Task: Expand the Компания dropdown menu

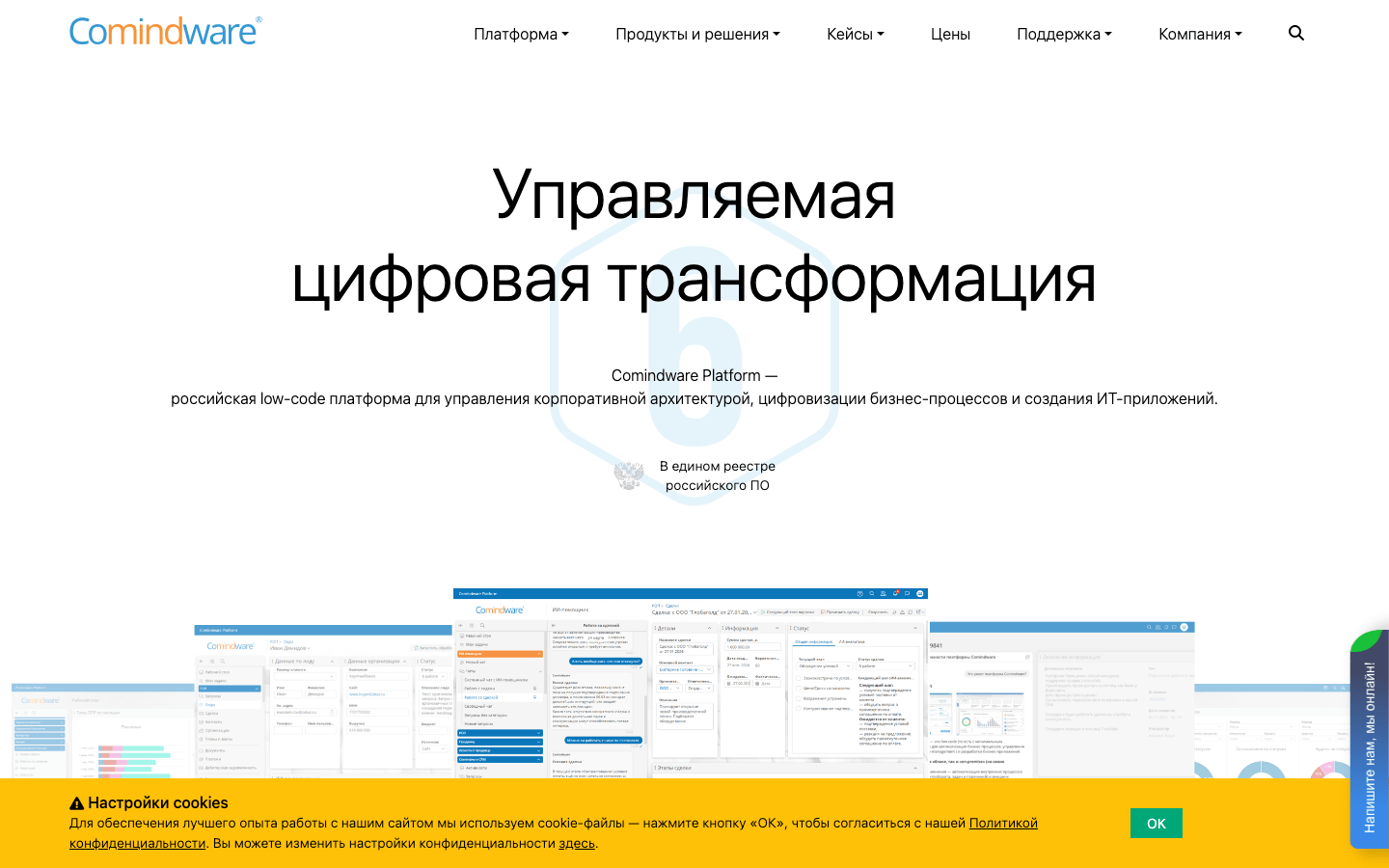Action: click(1200, 34)
